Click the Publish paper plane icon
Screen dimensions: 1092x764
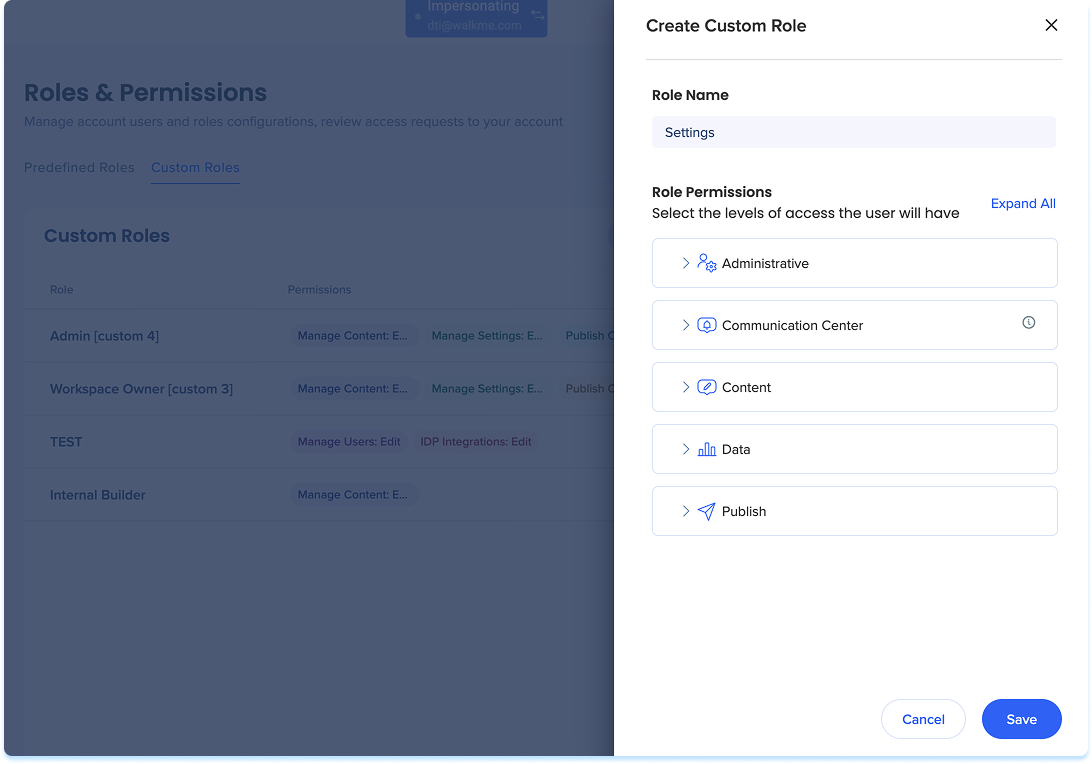point(706,511)
